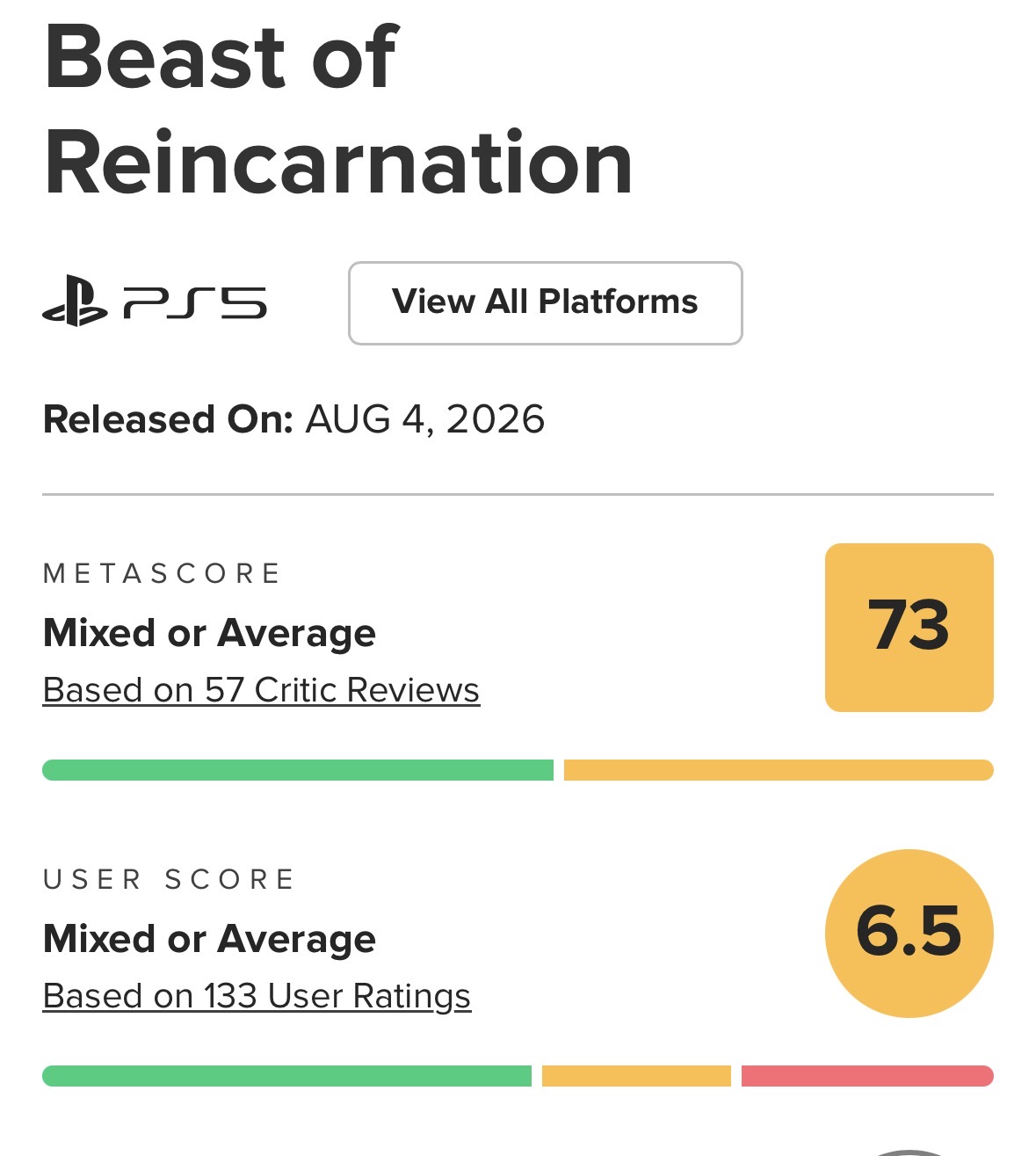1036x1156 pixels.
Task: Click the USER SCORE heading label
Action: pos(169,880)
